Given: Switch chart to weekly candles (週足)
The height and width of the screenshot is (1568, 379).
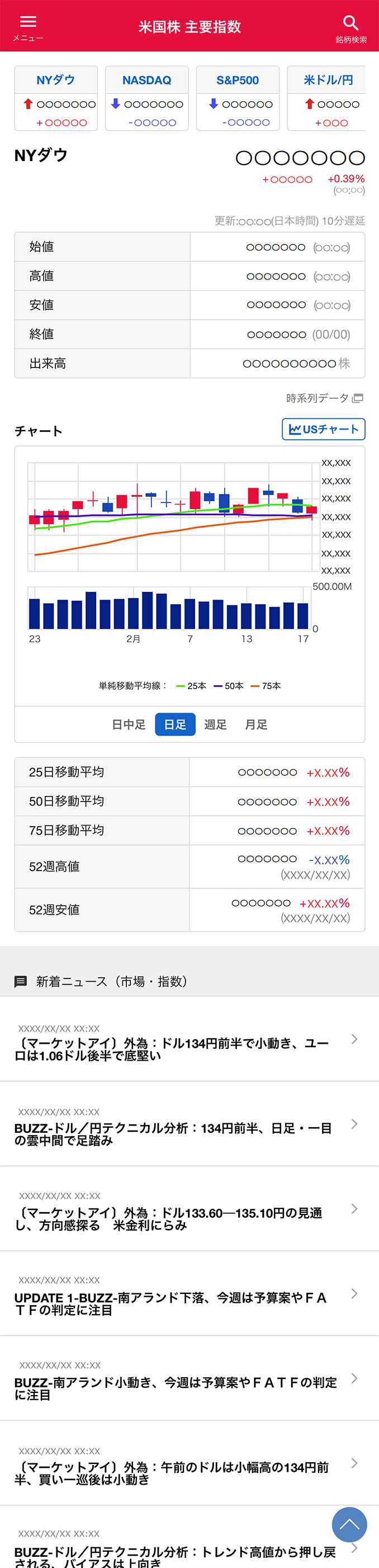Looking at the screenshot, I should tap(215, 724).
